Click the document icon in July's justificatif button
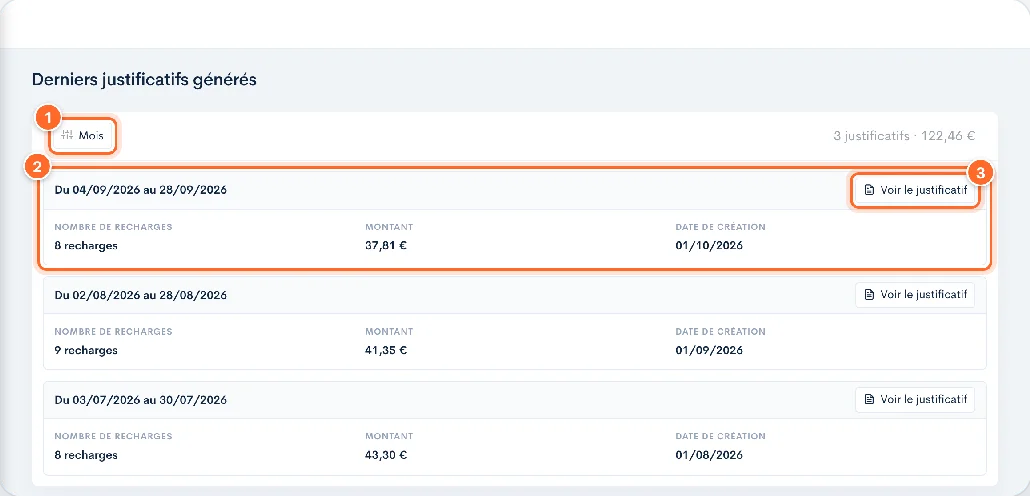Viewport: 1030px width, 496px height. 870,399
